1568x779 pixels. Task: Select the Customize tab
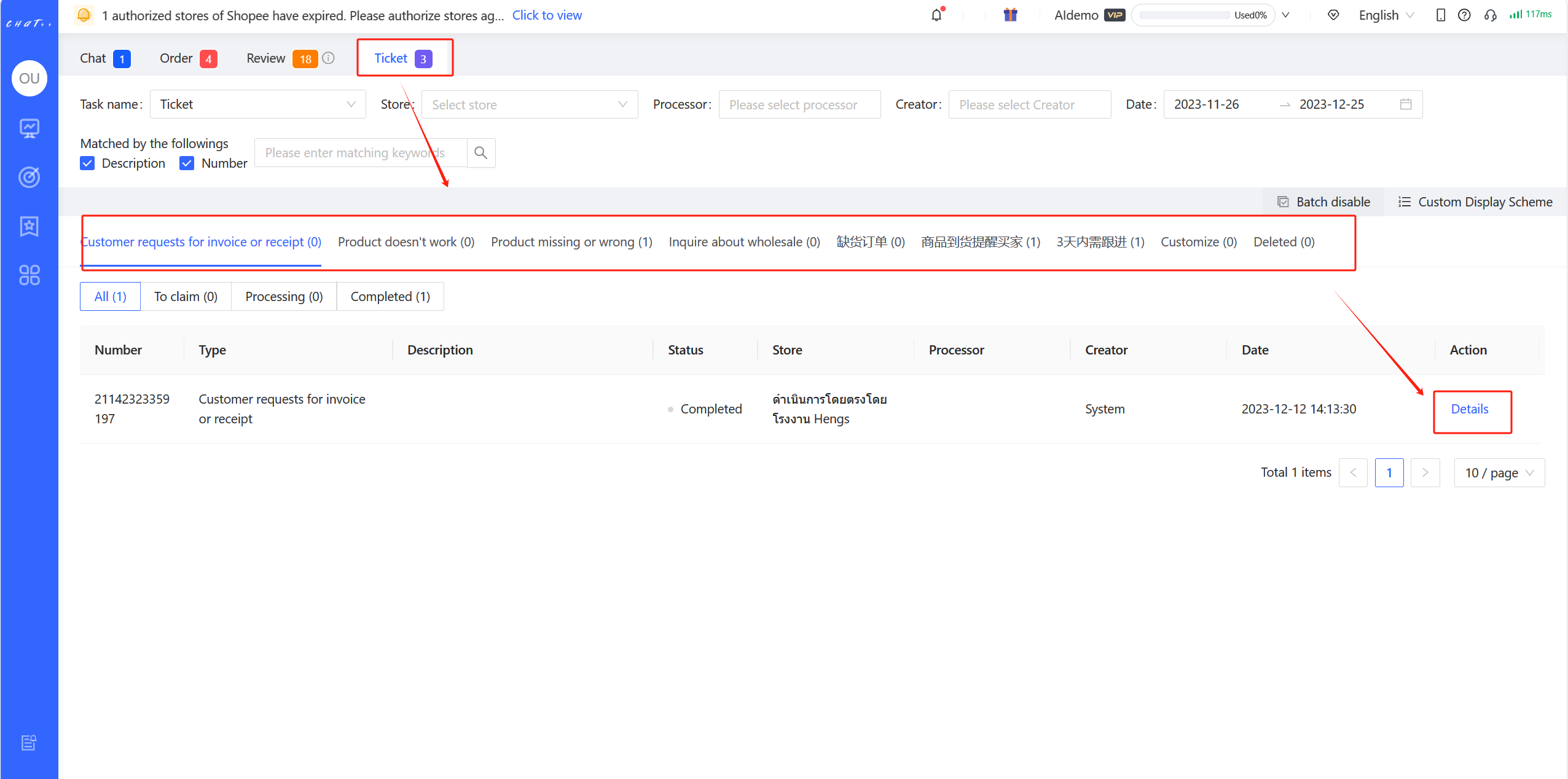click(1199, 242)
